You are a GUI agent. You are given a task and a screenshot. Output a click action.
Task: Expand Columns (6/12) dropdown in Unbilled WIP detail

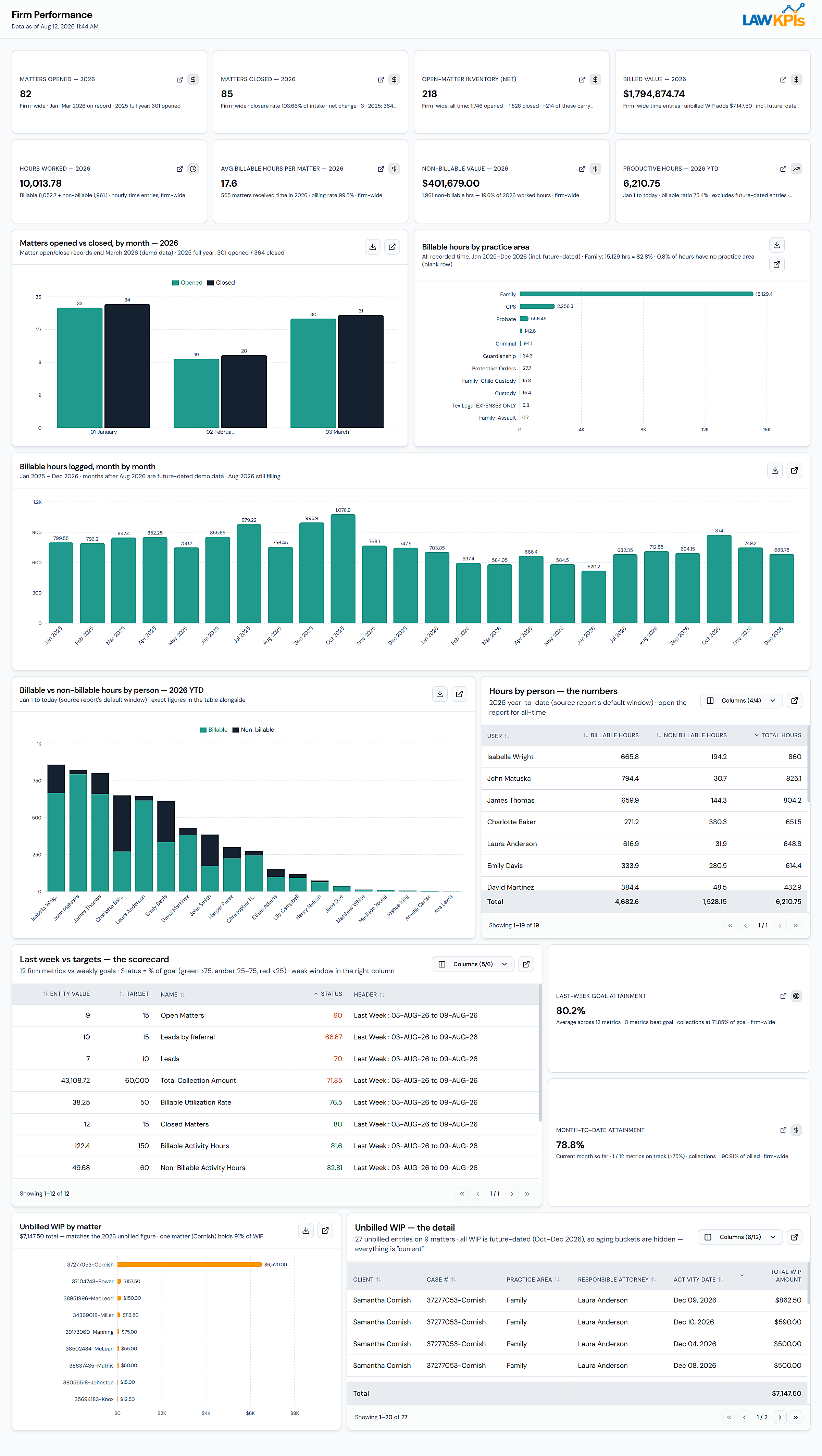740,1237
